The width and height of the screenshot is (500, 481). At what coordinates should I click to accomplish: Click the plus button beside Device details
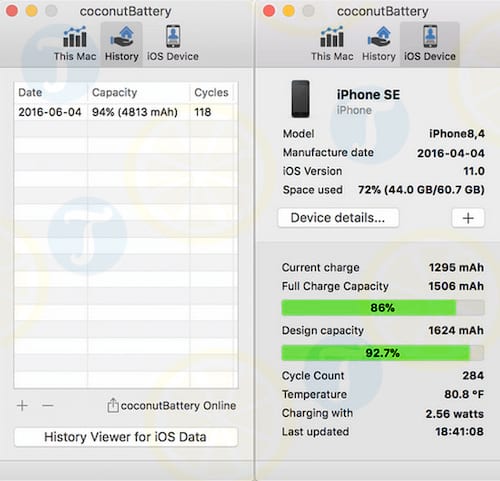(x=468, y=218)
